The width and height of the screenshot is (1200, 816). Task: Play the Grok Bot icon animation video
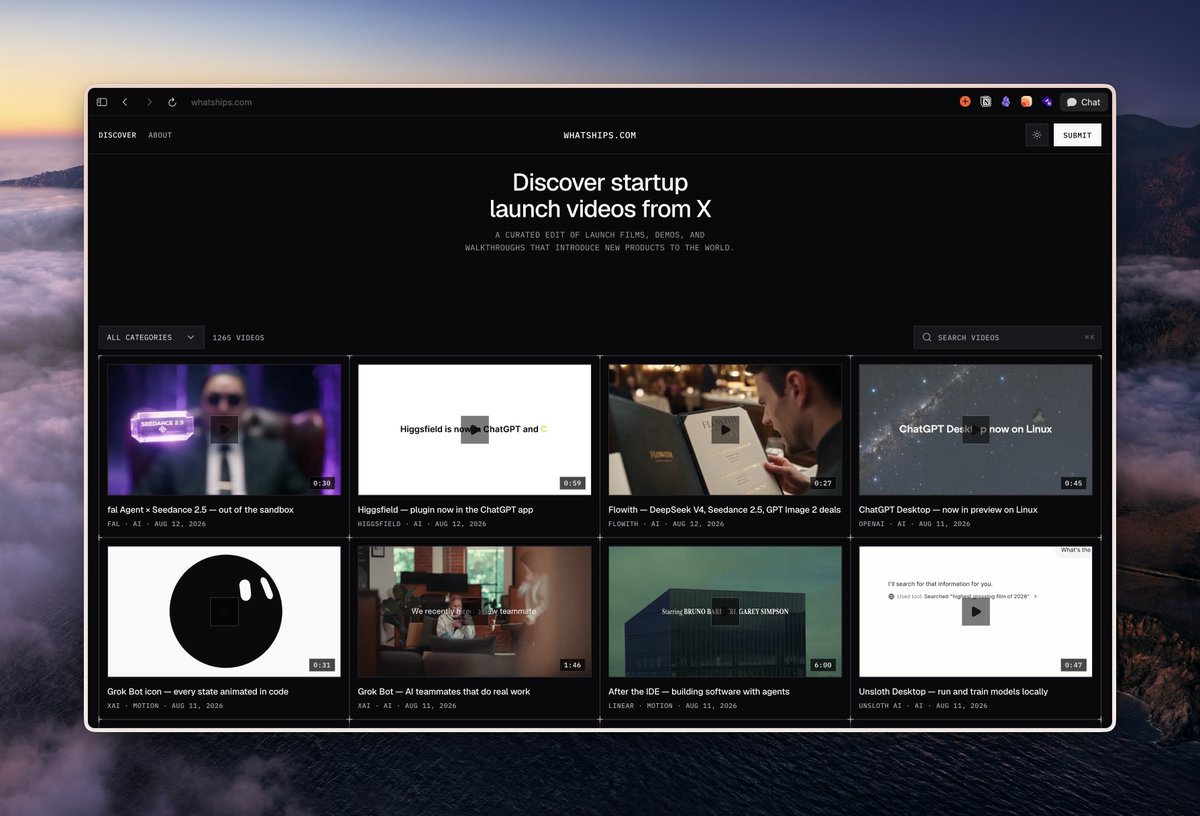pyautogui.click(x=224, y=611)
